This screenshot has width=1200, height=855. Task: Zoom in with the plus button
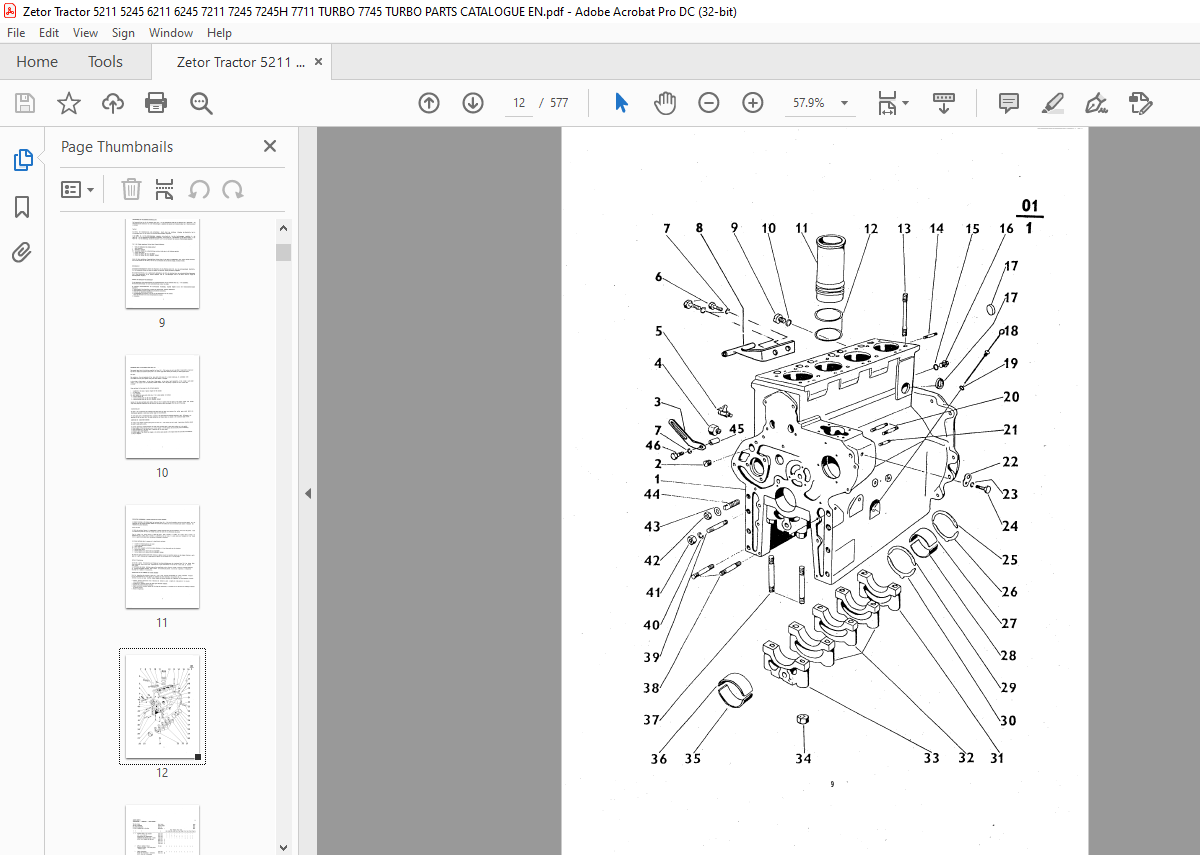click(x=753, y=103)
